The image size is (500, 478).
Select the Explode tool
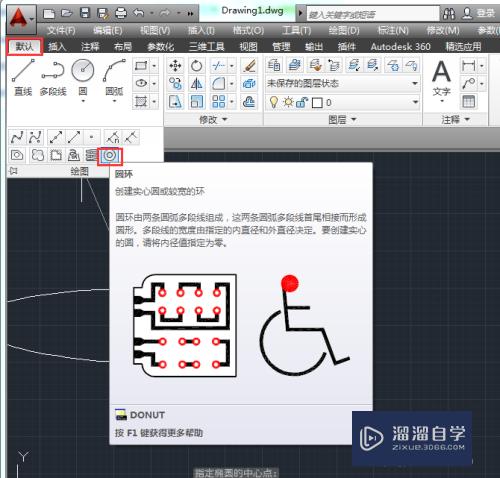pyautogui.click(x=249, y=83)
